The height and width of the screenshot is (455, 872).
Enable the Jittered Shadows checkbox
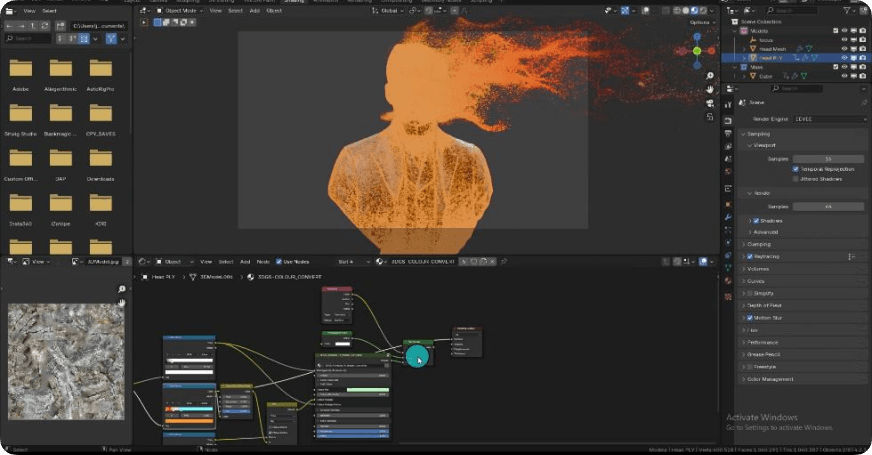pos(795,178)
